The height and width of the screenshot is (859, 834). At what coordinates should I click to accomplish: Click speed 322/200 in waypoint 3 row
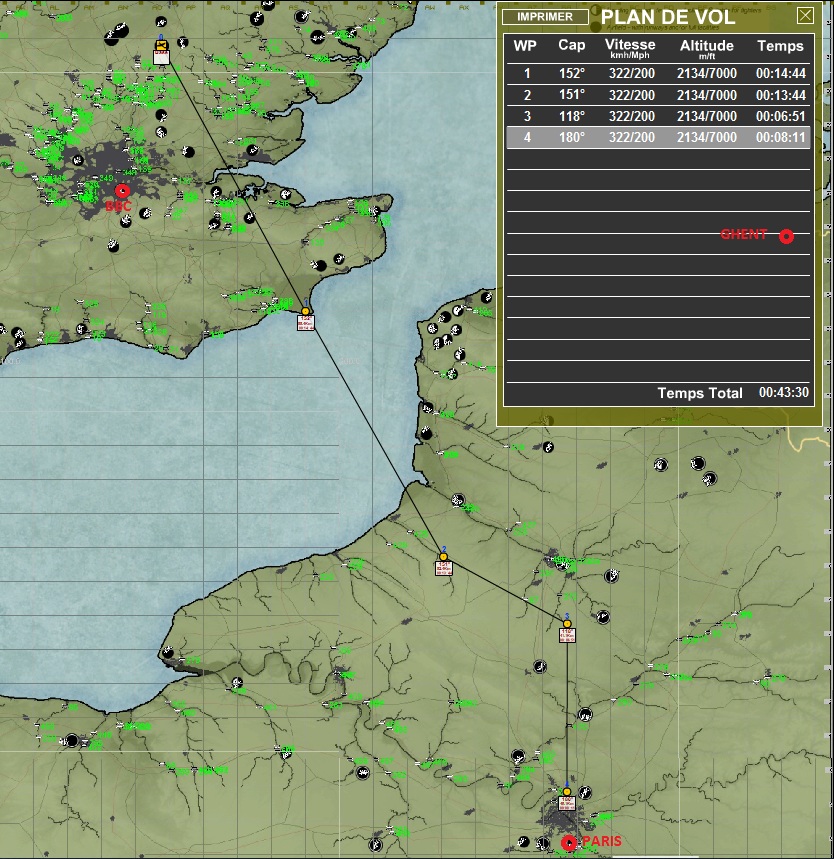point(632,116)
